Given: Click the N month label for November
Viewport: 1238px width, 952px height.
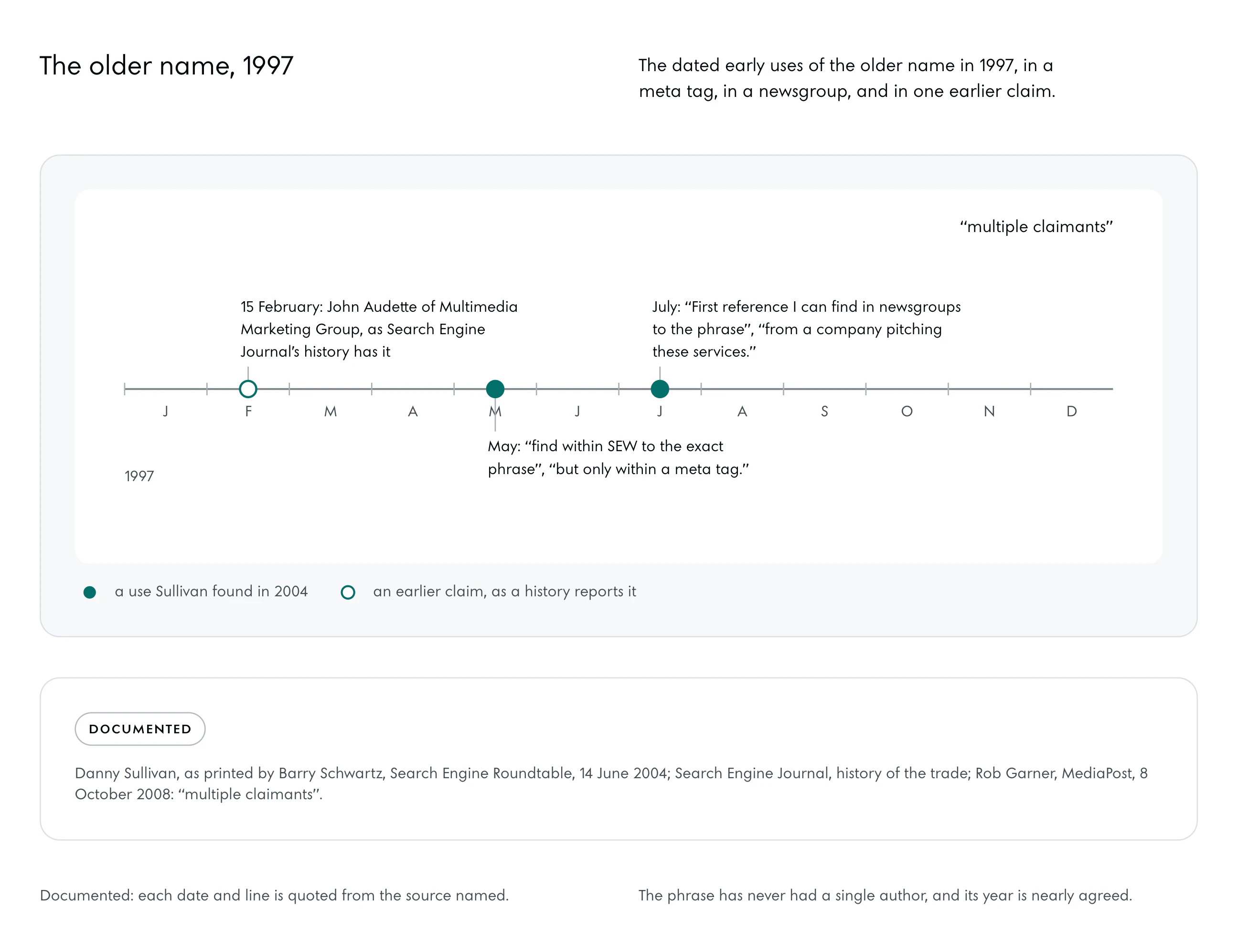Looking at the screenshot, I should (x=989, y=412).
